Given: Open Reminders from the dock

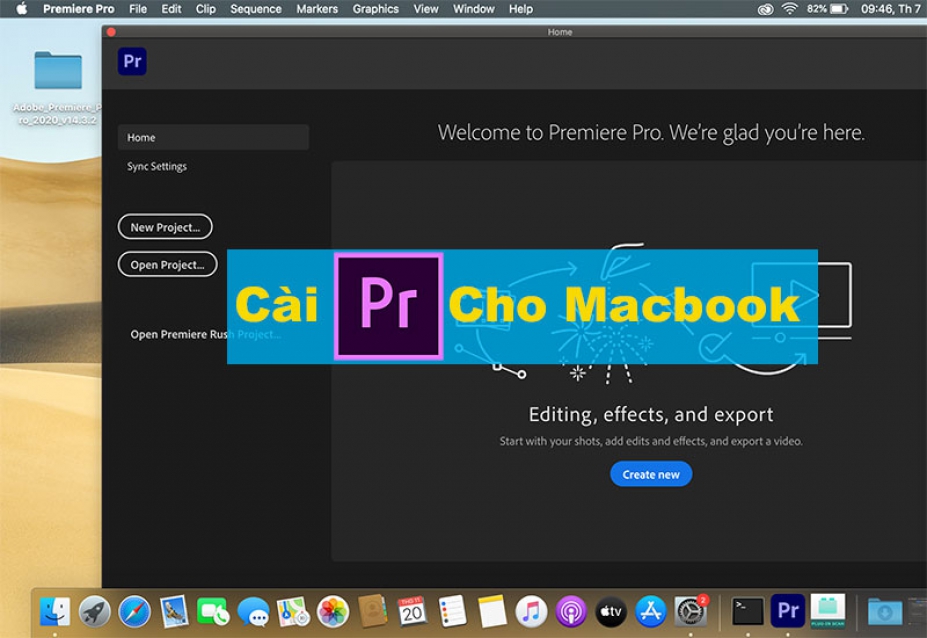Looking at the screenshot, I should pos(452,611).
